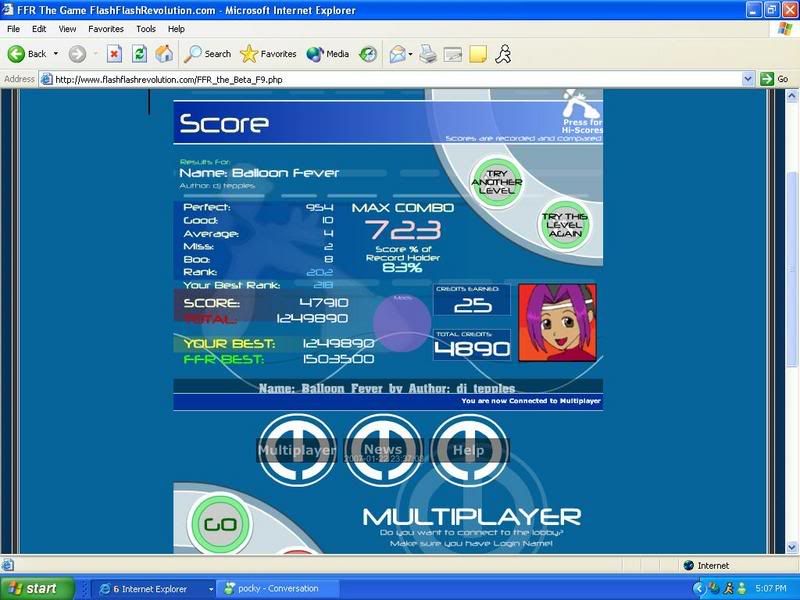This screenshot has height=600, width=800.
Task: Open the Media toolbar button
Action: click(x=328, y=54)
